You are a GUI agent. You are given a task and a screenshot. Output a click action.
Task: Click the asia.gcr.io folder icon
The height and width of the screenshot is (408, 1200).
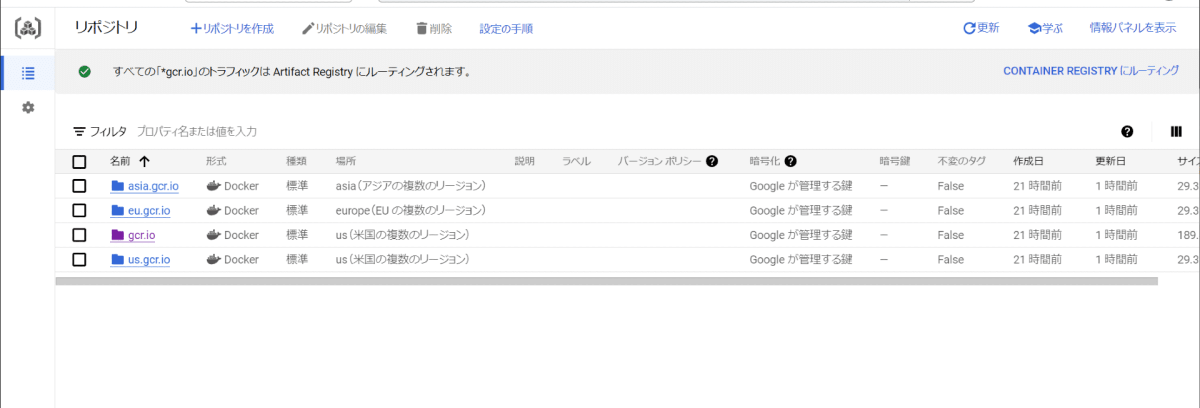pos(118,186)
